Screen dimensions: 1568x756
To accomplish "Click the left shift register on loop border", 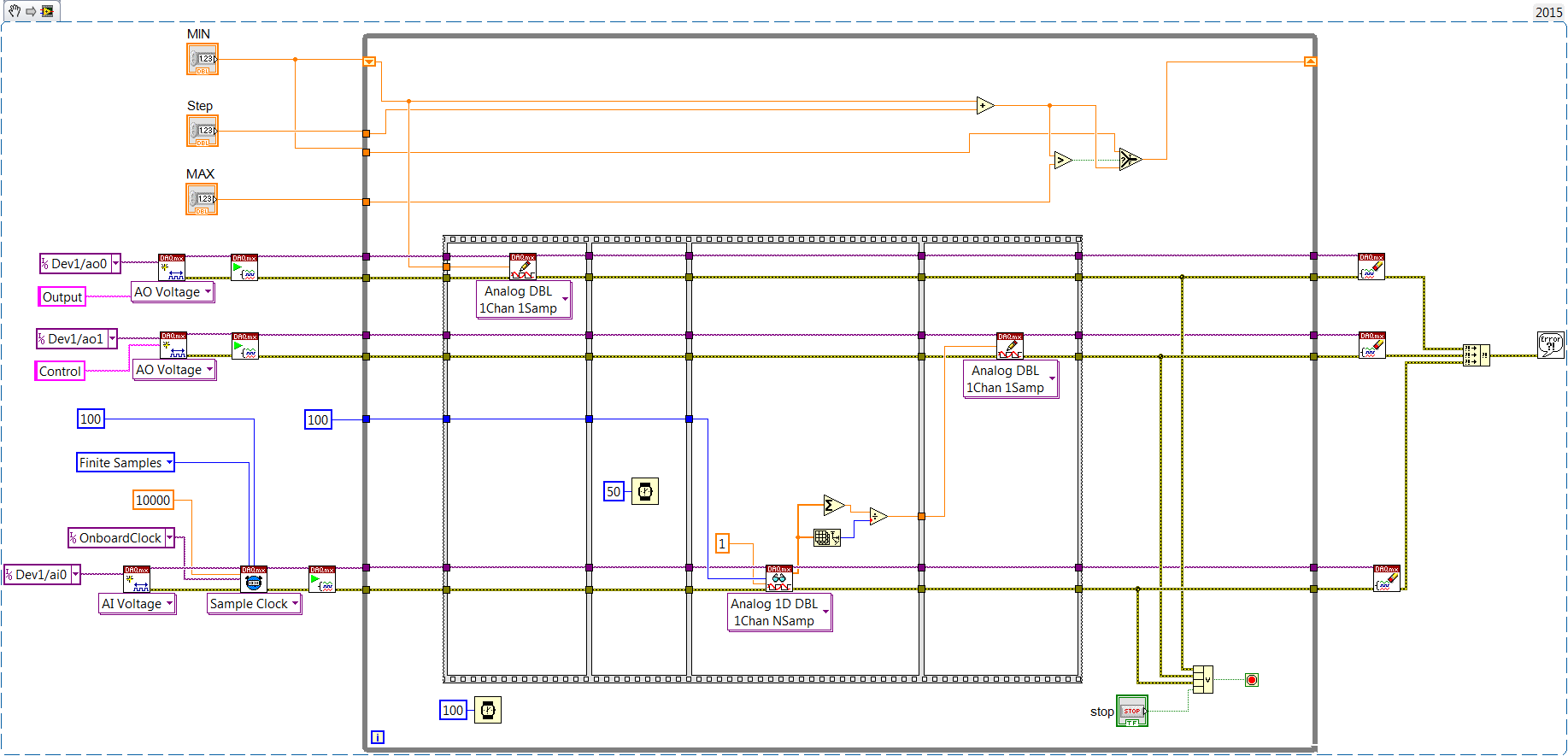I will pos(369,62).
